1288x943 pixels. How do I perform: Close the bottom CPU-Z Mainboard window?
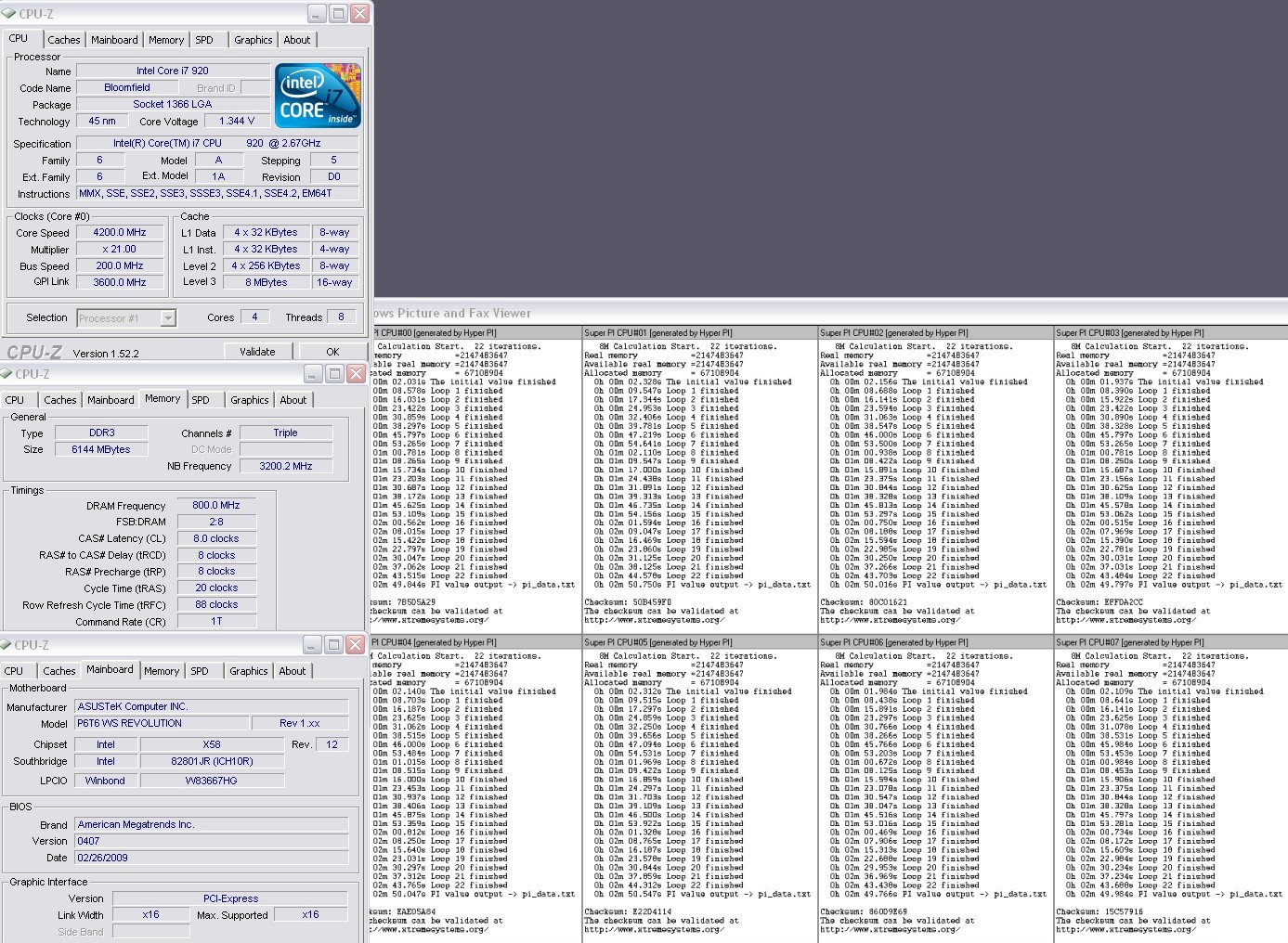[x=355, y=644]
